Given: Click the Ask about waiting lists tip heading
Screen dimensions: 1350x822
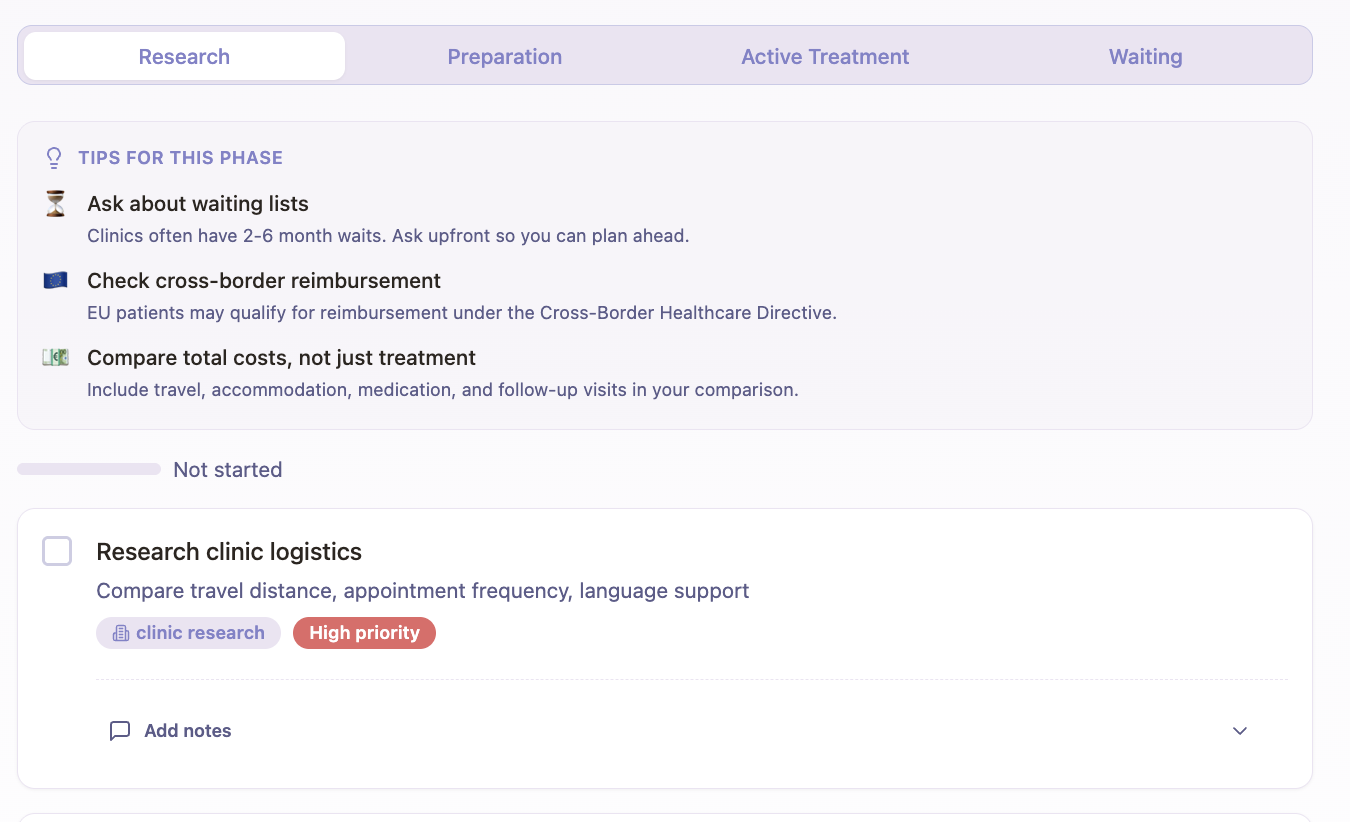Looking at the screenshot, I should click(x=197, y=203).
